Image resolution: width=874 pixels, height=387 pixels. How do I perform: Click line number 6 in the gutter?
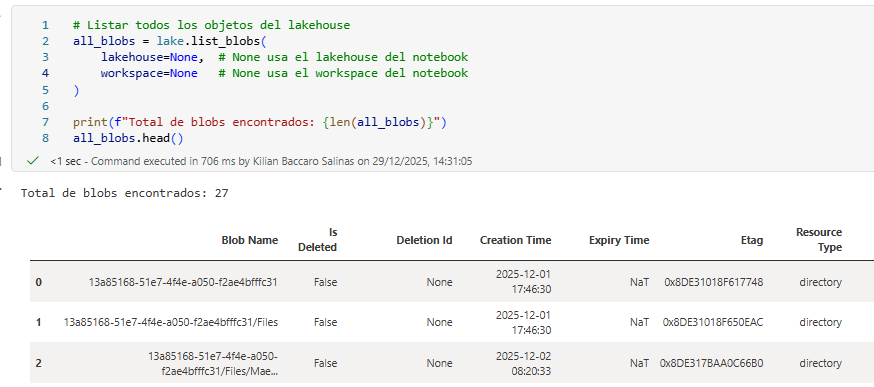[45, 106]
